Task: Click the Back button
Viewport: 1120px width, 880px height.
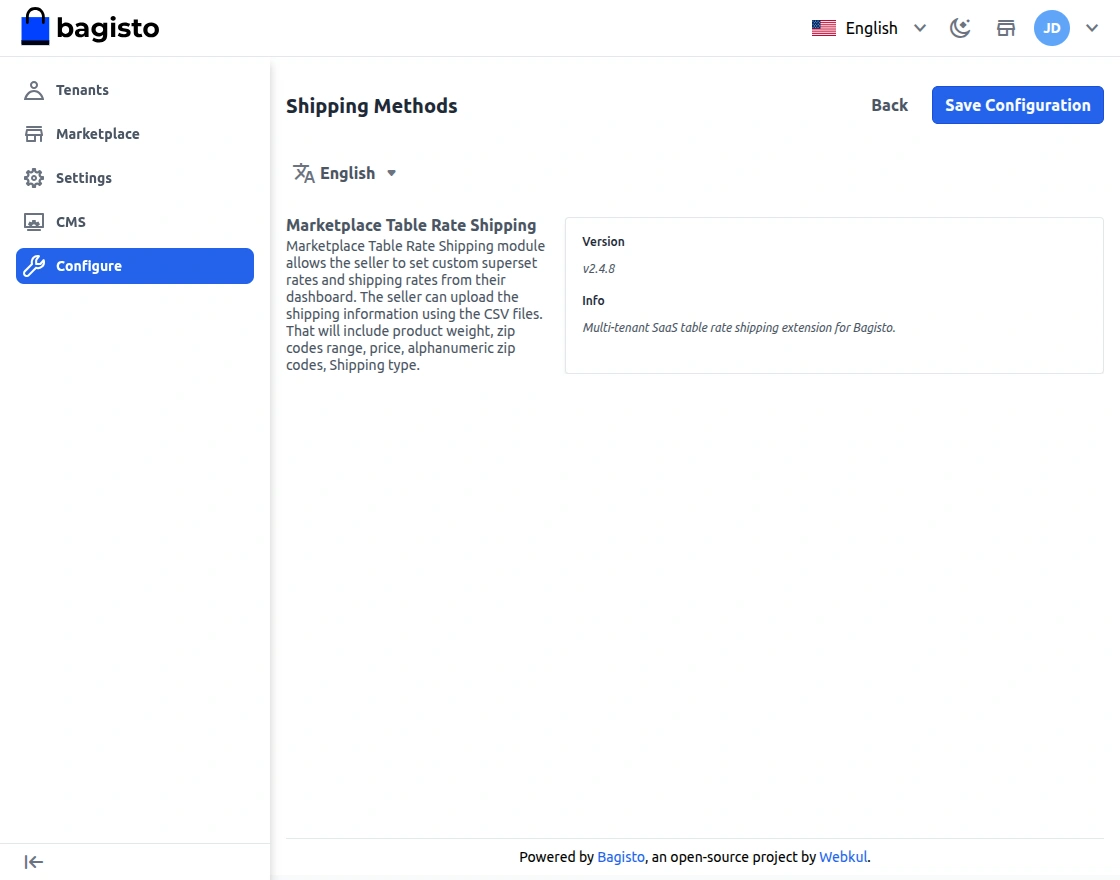Action: [889, 105]
